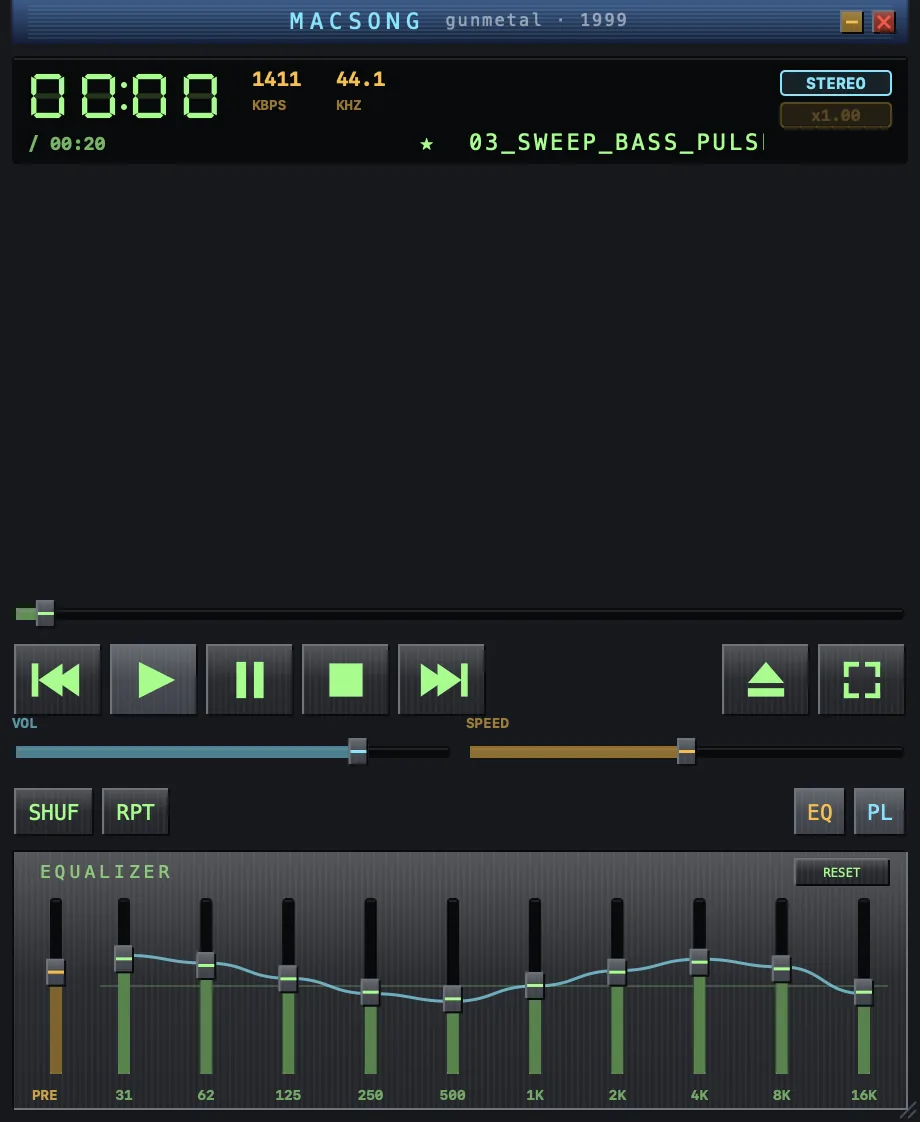920x1122 pixels.
Task: Click the previous track button
Action: [x=57, y=679]
